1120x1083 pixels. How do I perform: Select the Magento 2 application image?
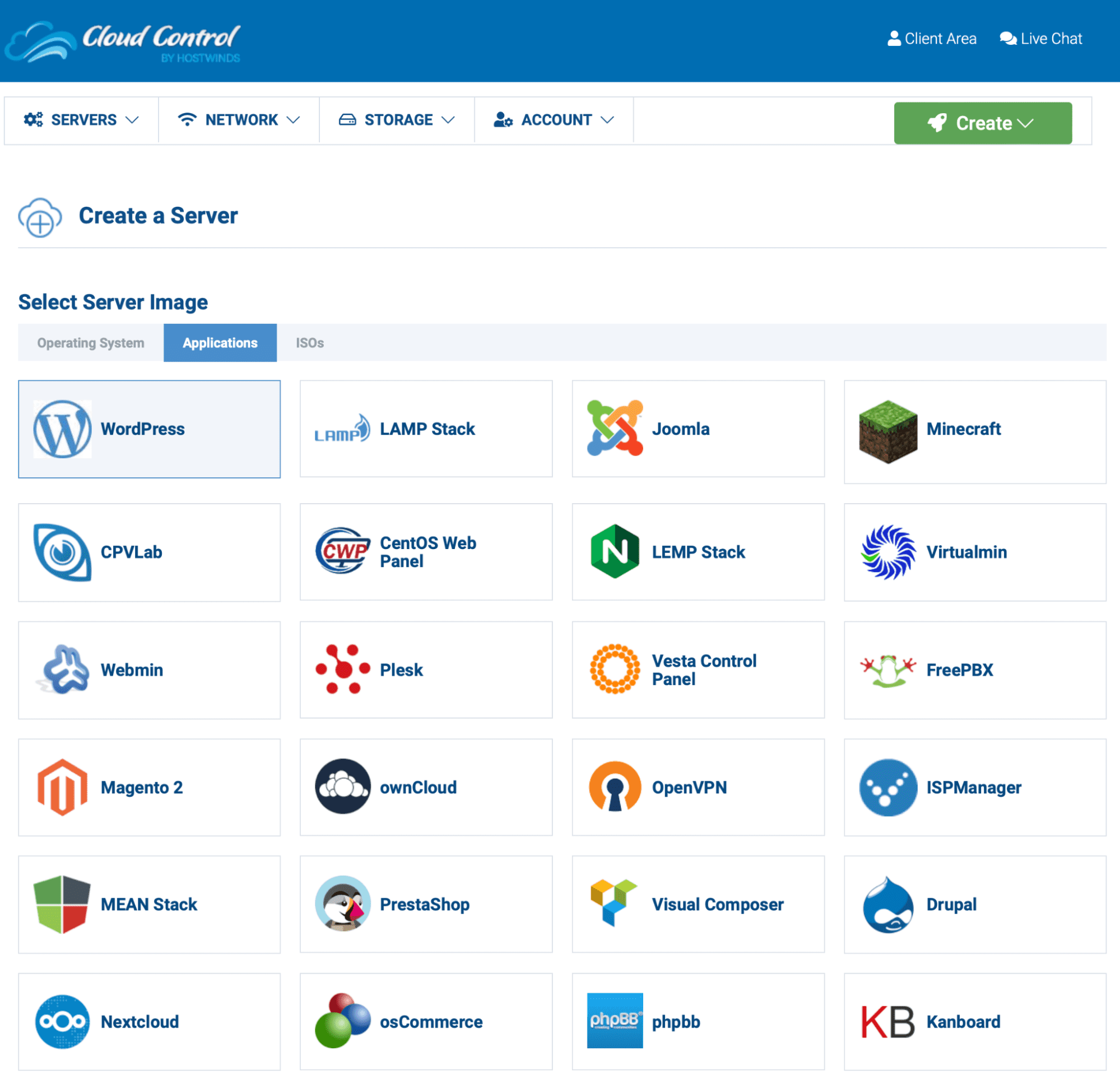click(149, 788)
